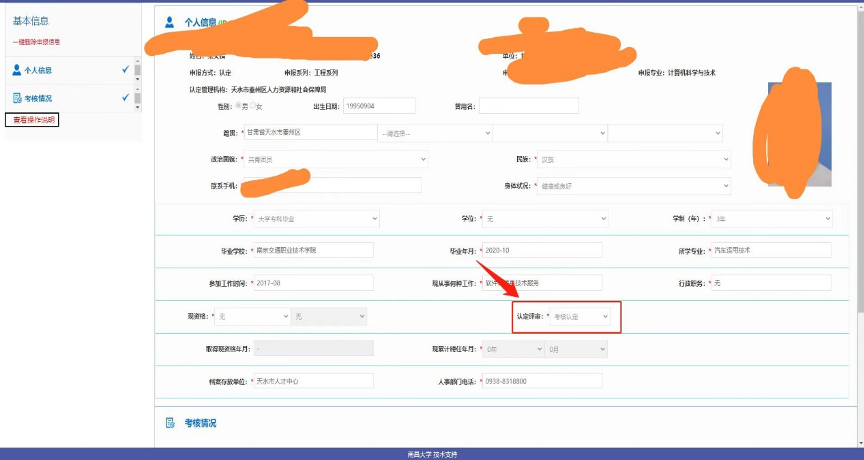Click the 查看操作说明 link
Screen dimensions: 864x460
point(33,120)
